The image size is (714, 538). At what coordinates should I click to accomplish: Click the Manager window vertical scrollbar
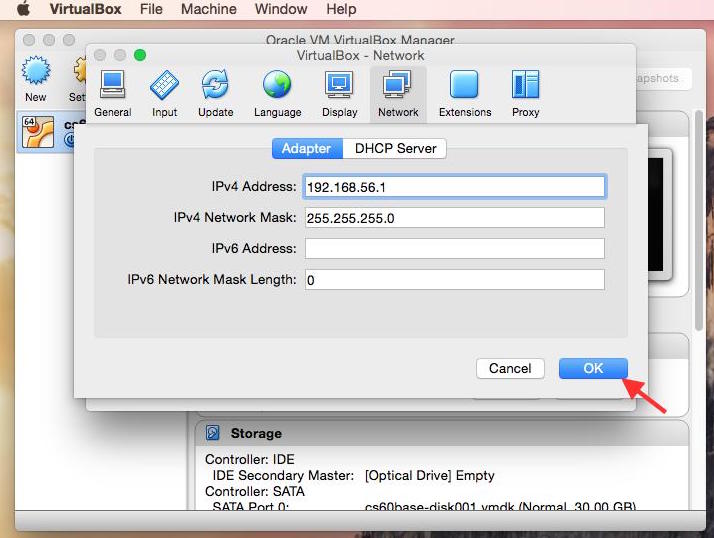click(699, 220)
